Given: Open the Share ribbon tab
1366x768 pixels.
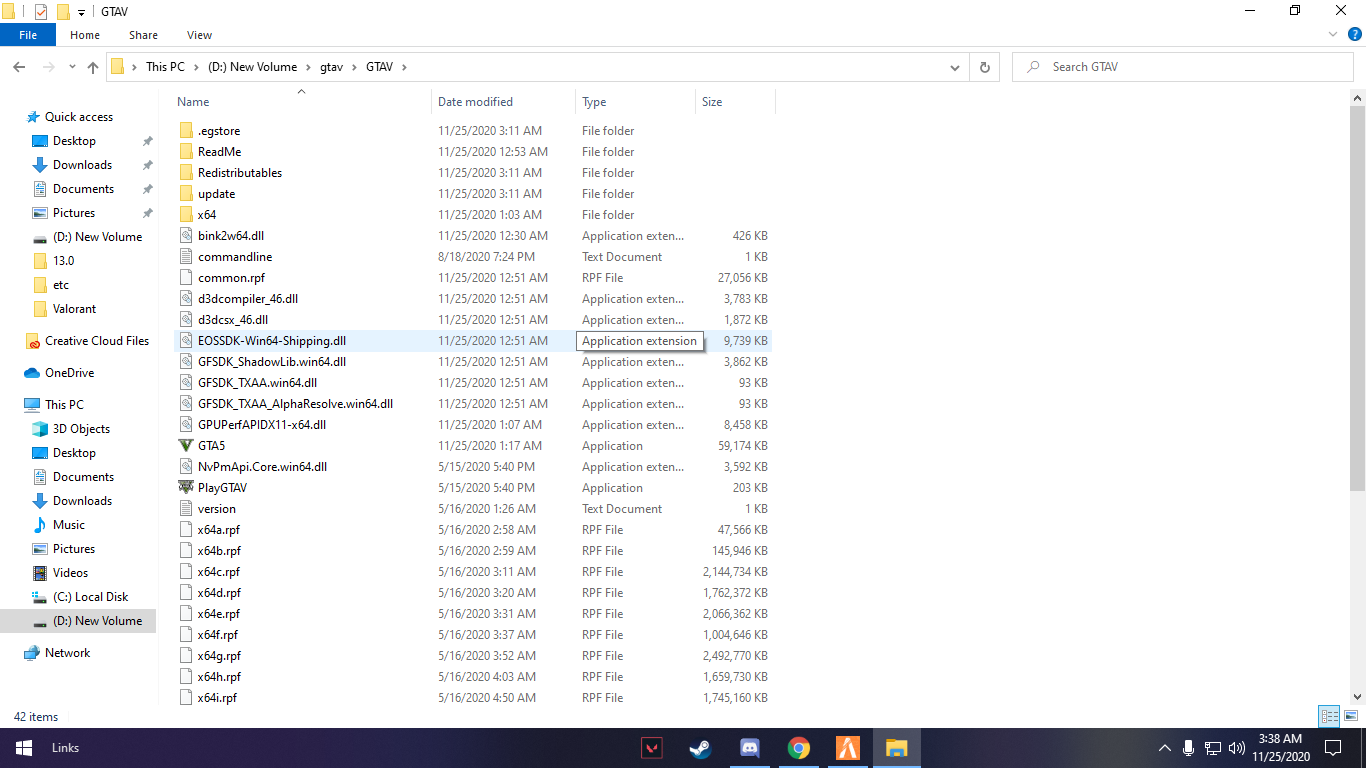Looking at the screenshot, I should [143, 35].
